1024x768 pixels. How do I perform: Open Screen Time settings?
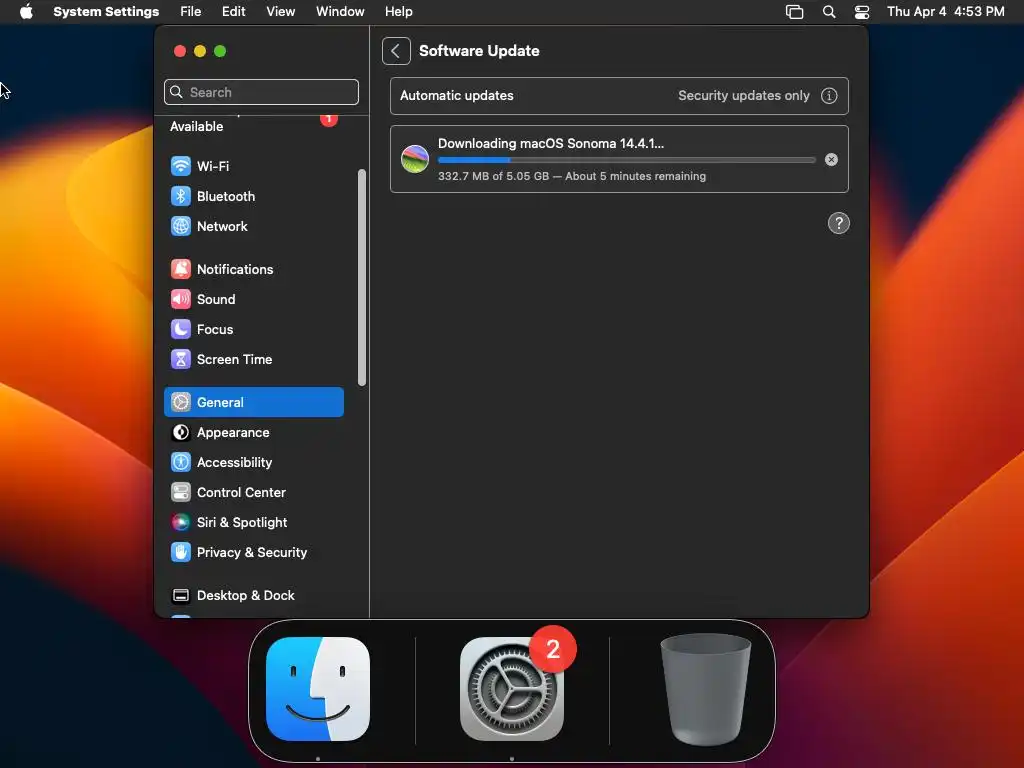tap(253, 359)
